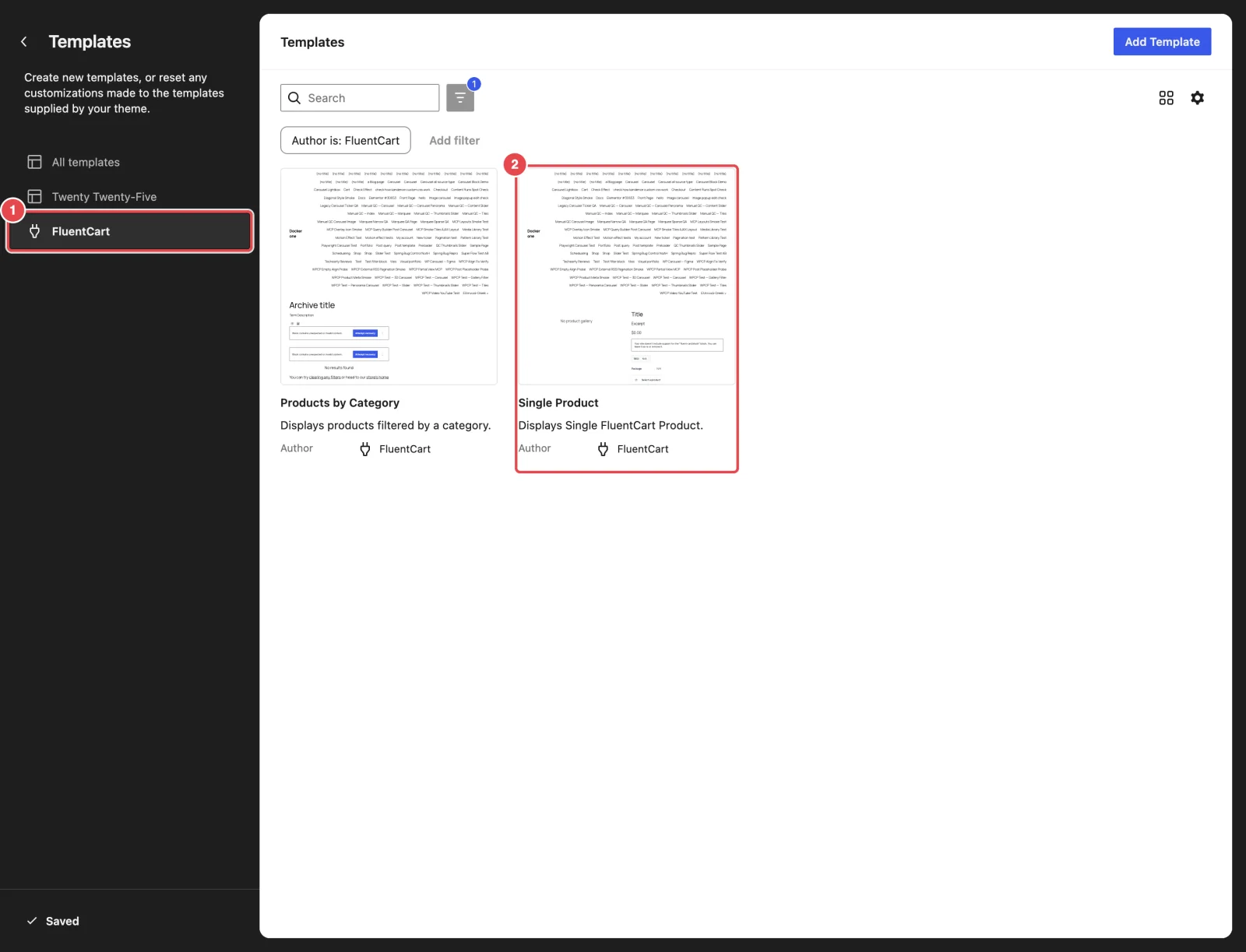Click Add filter
Viewport: 1246px width, 952px height.
[455, 141]
